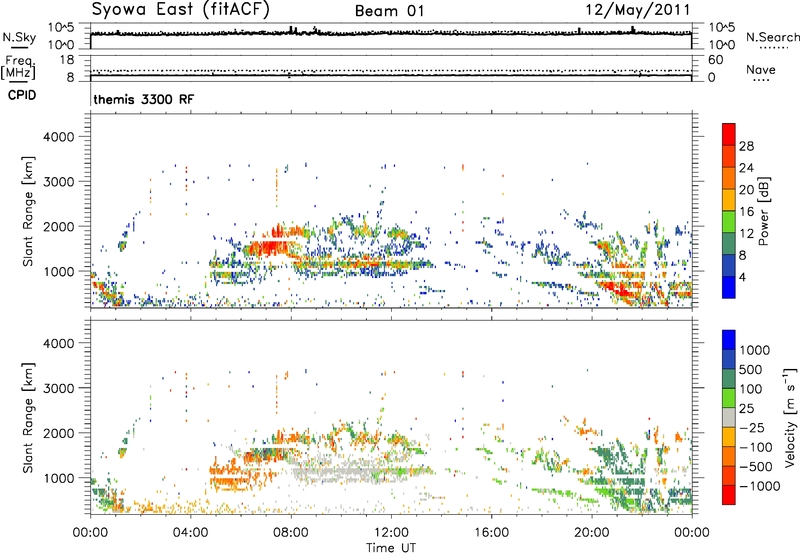Click the '4000' tick on the power panel axis
The height and width of the screenshot is (554, 800).
[59, 137]
